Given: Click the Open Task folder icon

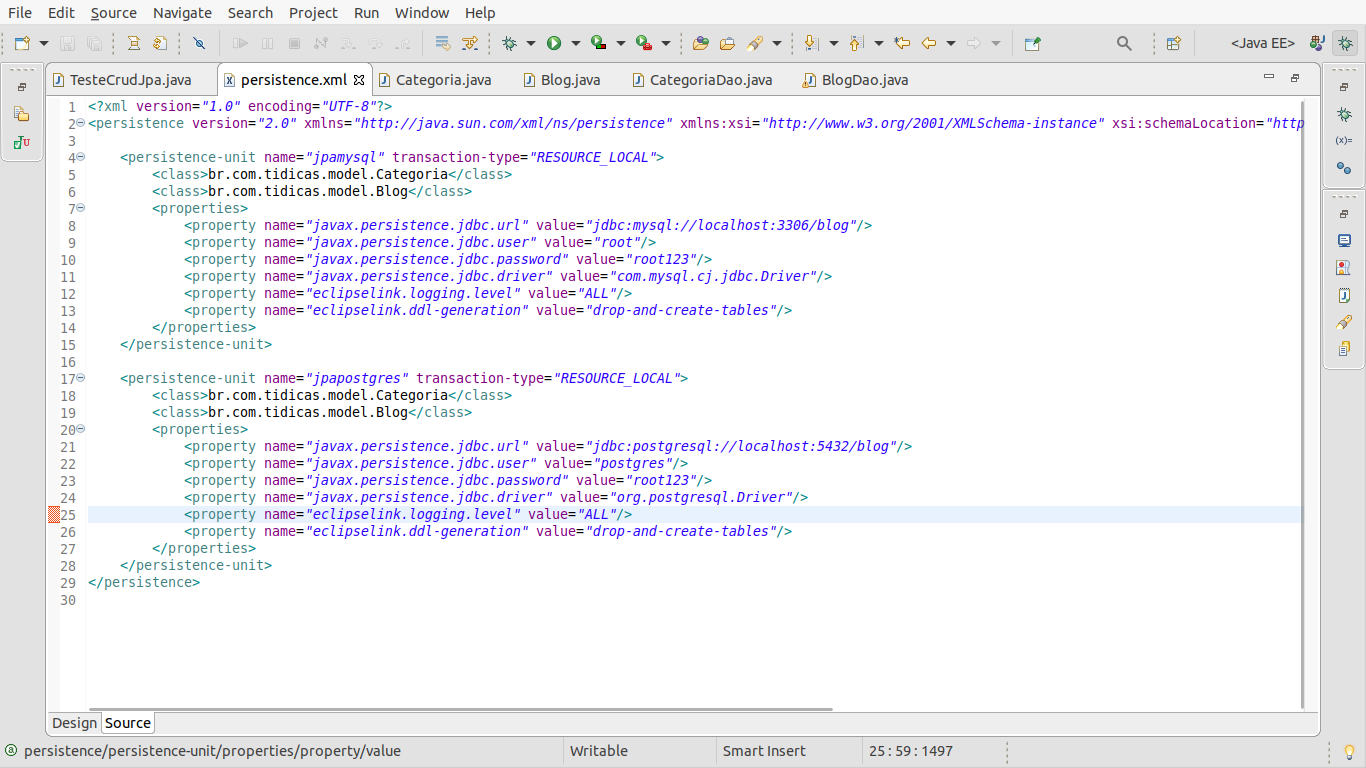Looking at the screenshot, I should click(x=727, y=43).
